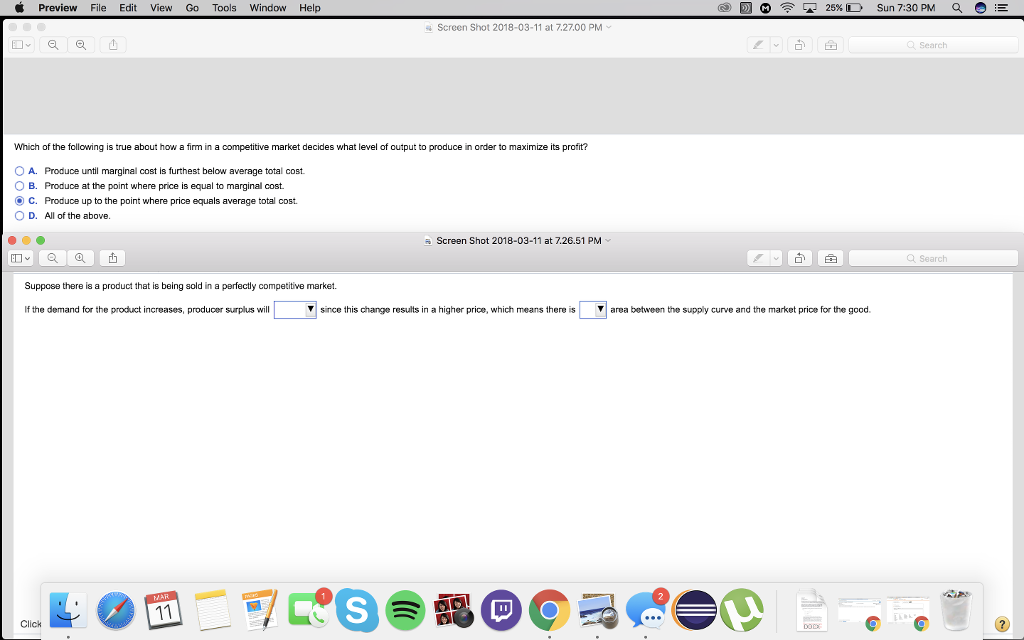Open the Markup toolbar in Preview
1024x640 pixels.
pyautogui.click(x=830, y=257)
